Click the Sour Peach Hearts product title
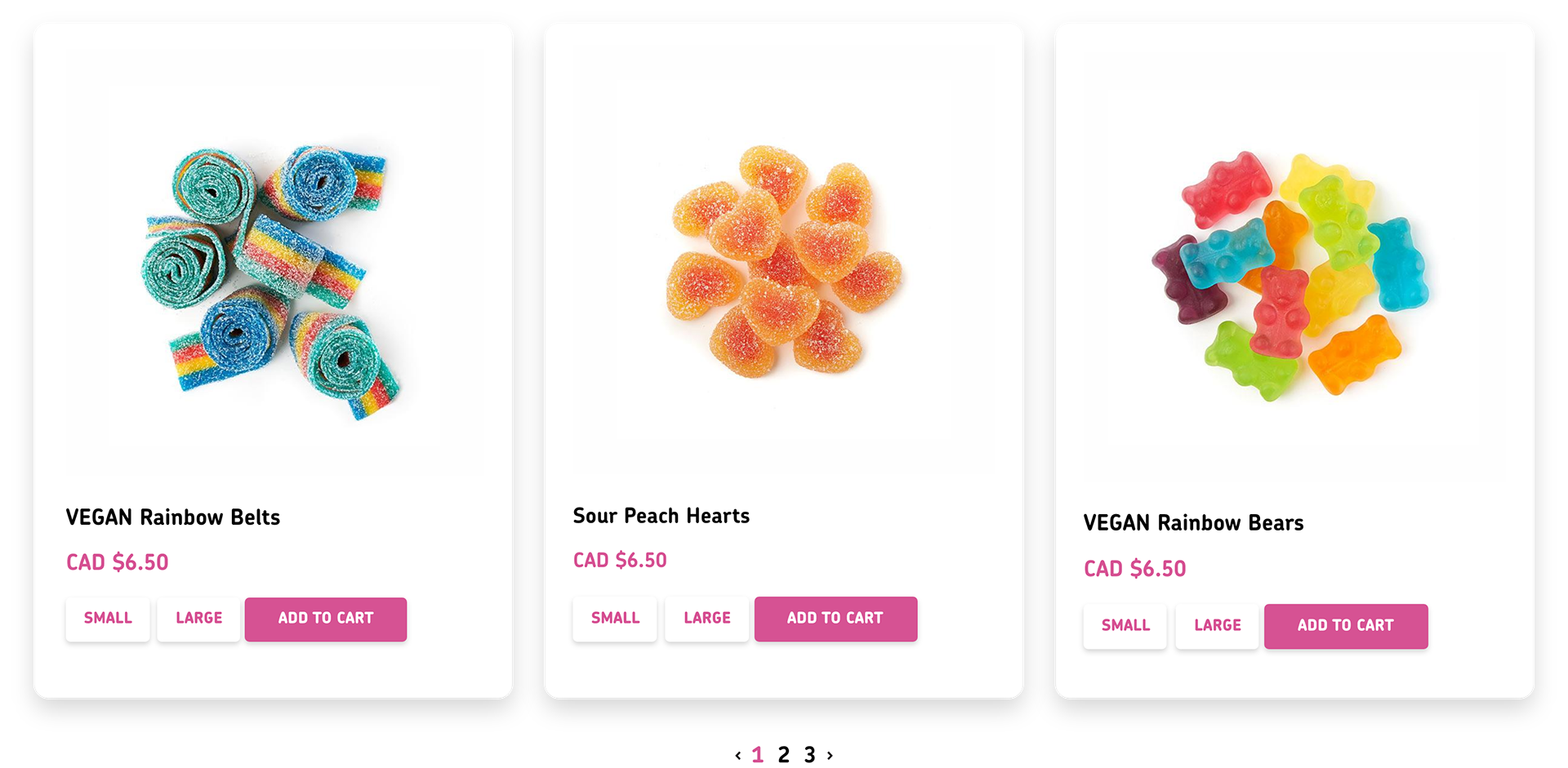The image size is (1568, 768). pos(661,516)
